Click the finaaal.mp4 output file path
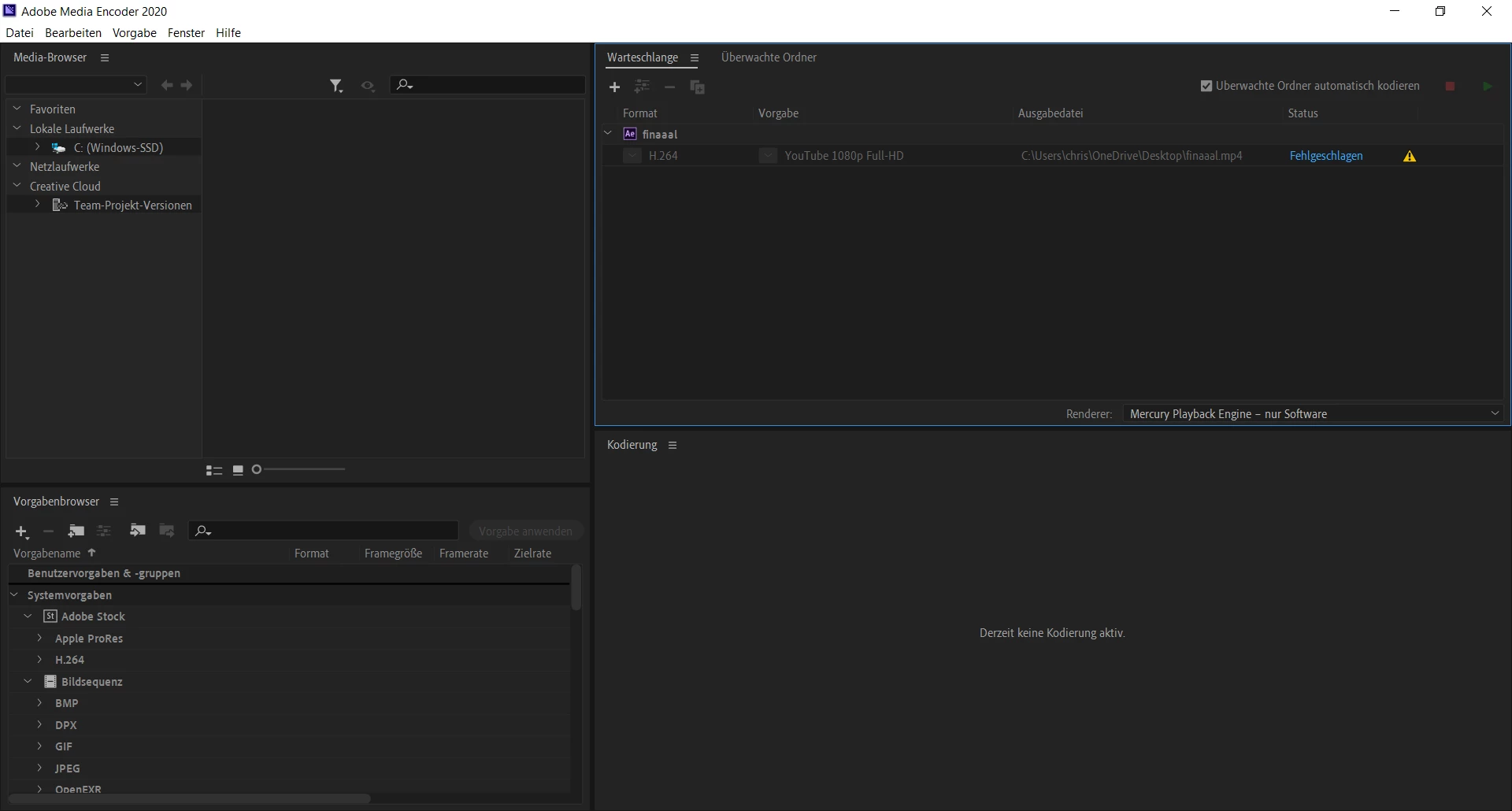This screenshot has height=811, width=1512. (x=1132, y=156)
